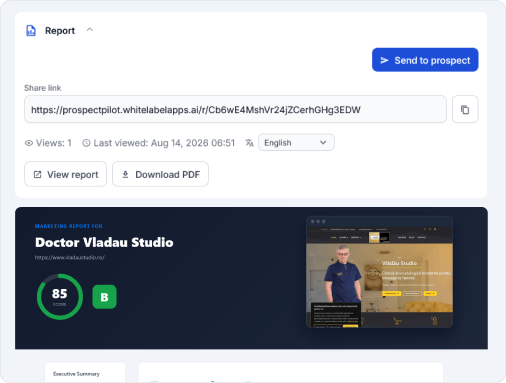Viewport: 506px width, 383px height.
Task: Click the Send to prospect button
Action: [x=425, y=60]
